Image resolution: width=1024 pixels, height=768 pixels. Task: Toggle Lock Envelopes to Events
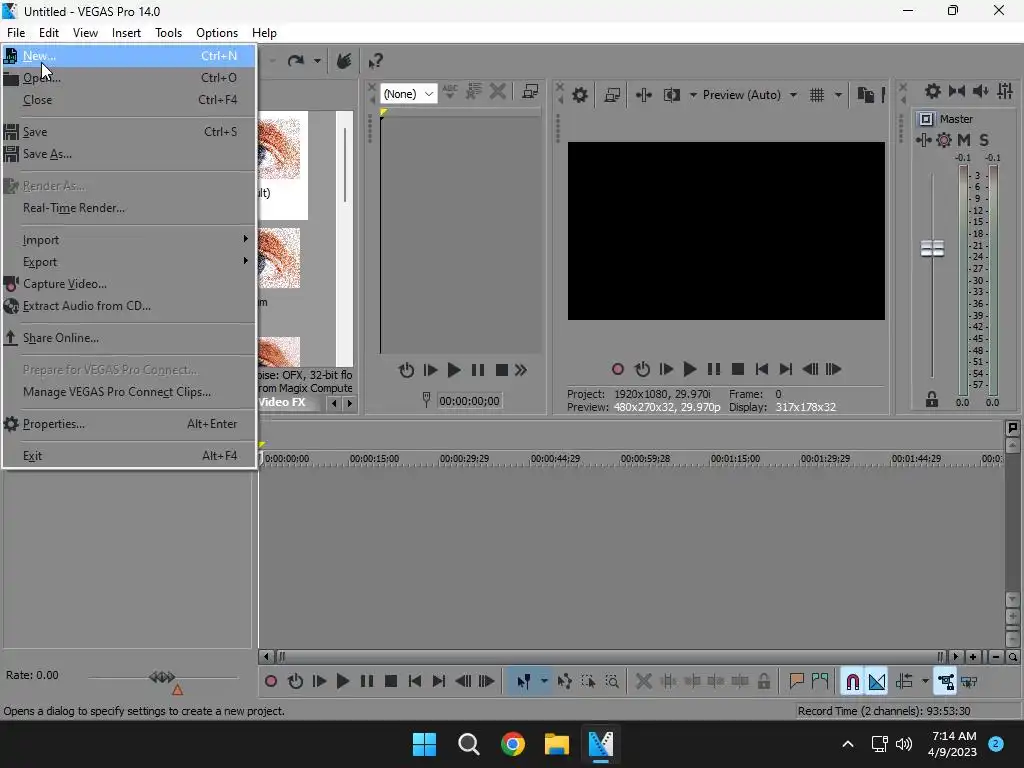point(946,682)
